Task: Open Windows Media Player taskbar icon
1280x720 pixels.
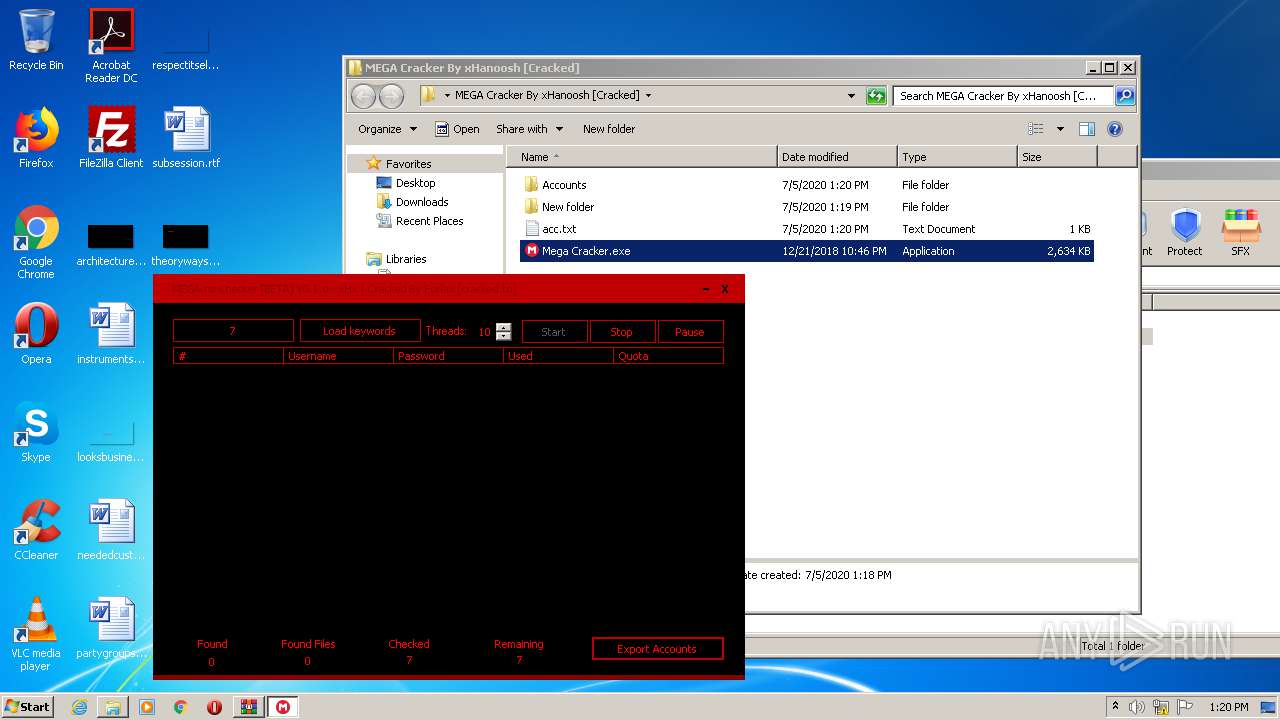Action: 147,707
